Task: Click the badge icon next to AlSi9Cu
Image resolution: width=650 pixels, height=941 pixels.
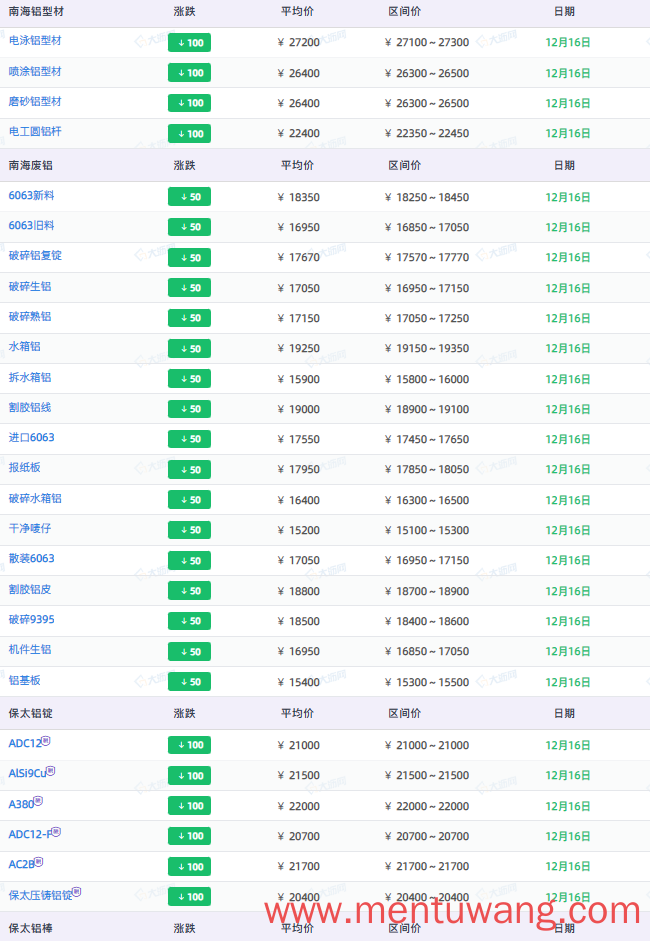Action: pos(51,771)
